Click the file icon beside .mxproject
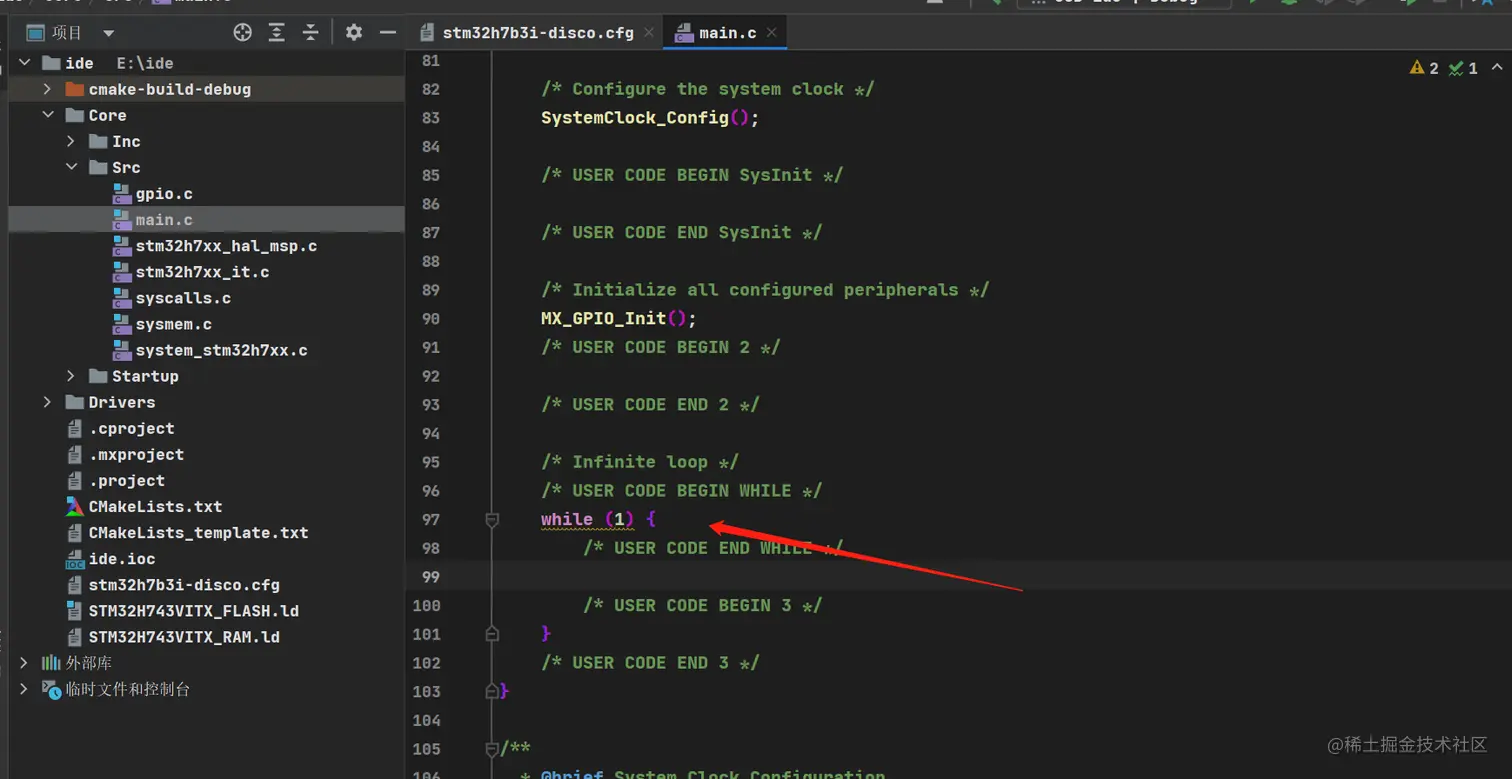Image resolution: width=1512 pixels, height=779 pixels. (74, 454)
